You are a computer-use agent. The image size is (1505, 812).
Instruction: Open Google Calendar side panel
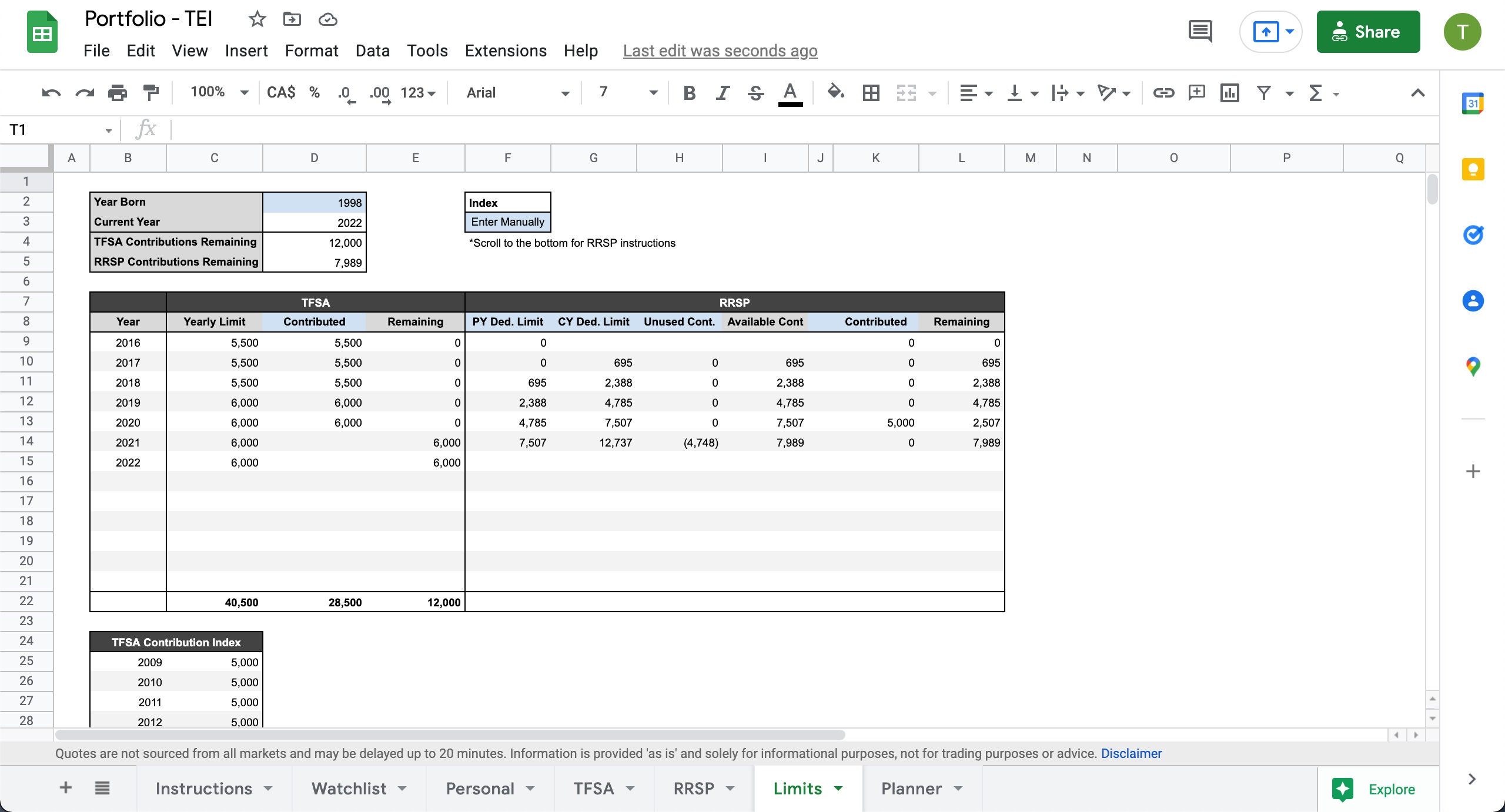[x=1473, y=103]
